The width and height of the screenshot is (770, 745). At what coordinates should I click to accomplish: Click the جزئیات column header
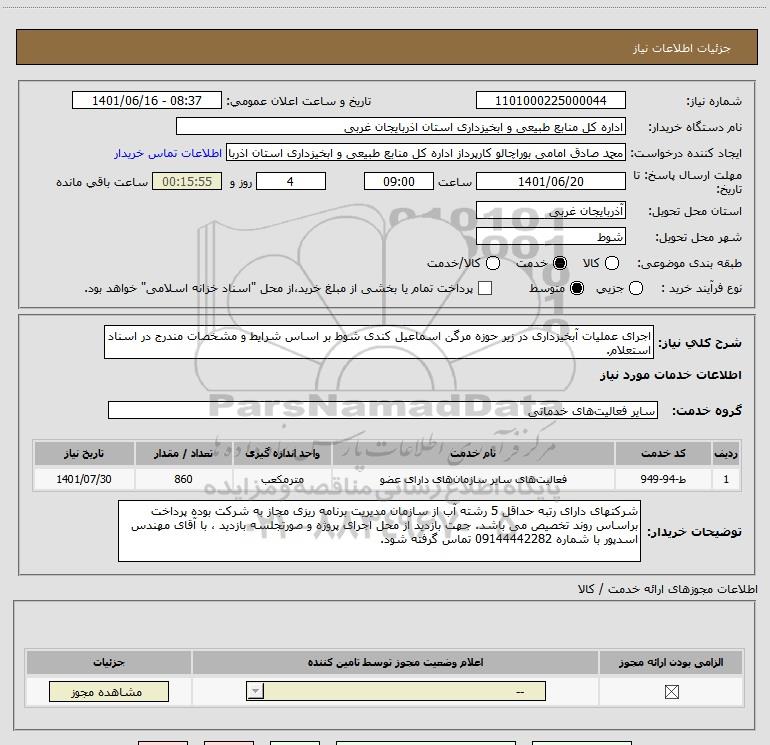tap(109, 662)
